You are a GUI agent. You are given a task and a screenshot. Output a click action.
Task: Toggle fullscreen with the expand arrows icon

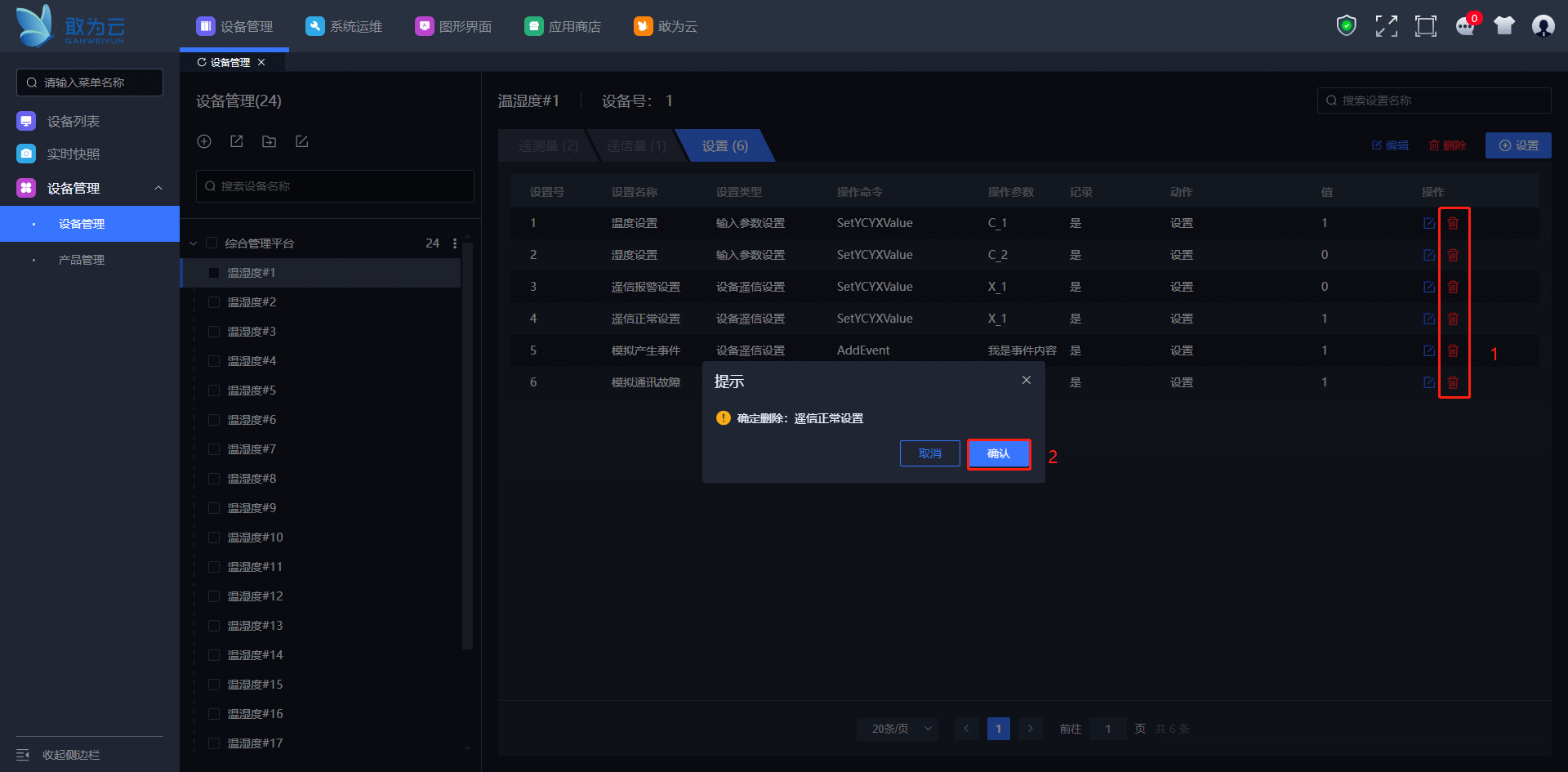point(1386,26)
